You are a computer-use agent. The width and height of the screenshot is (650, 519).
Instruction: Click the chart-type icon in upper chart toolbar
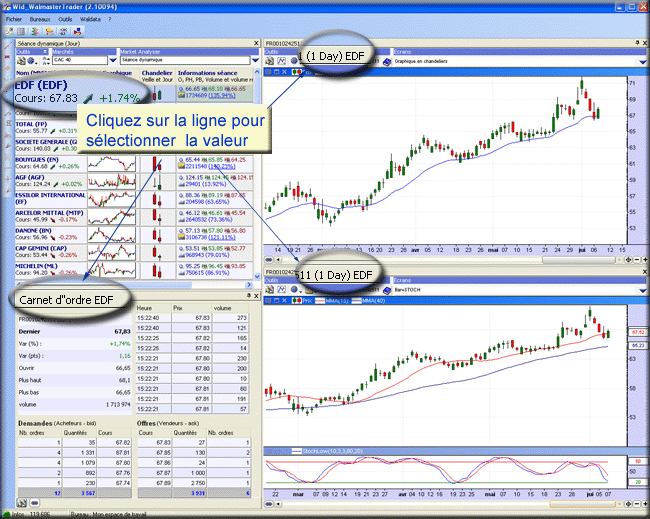pyautogui.click(x=281, y=61)
